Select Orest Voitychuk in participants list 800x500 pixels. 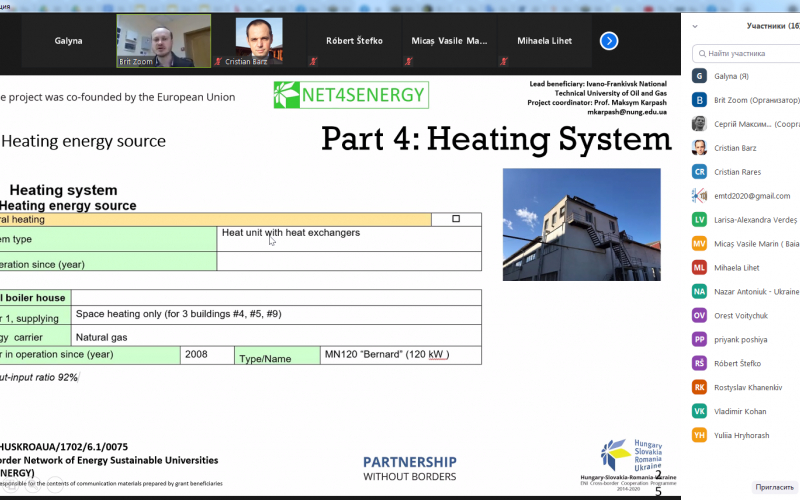(x=741, y=316)
